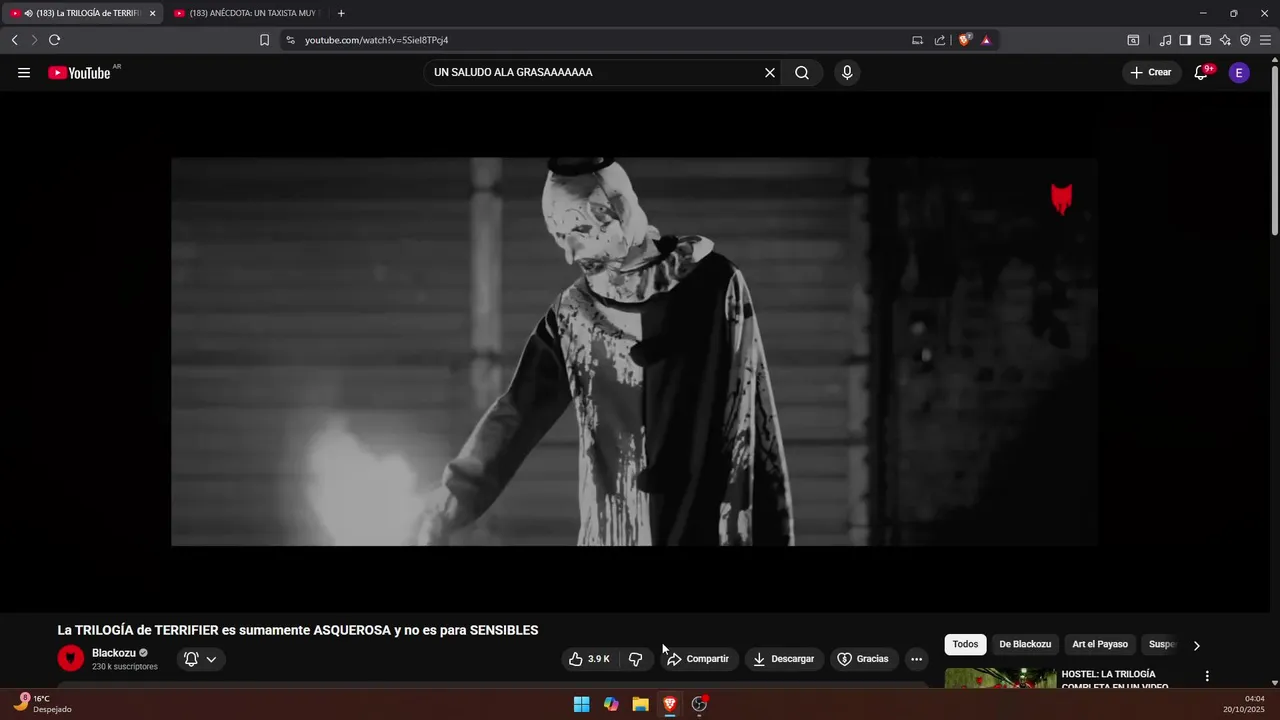
Task: Click the video title text
Action: point(298,630)
